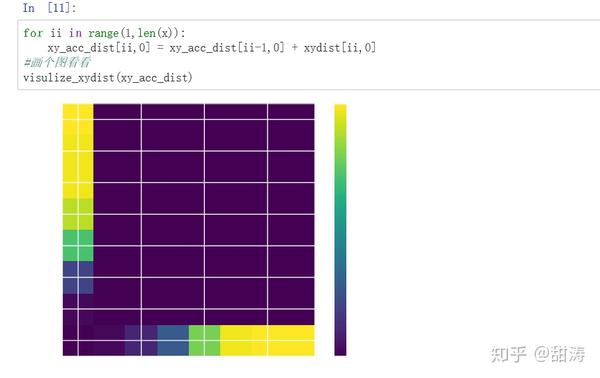The width and height of the screenshot is (600, 378).
Task: Click blue-purple cell in left heatmap column
Action: pyautogui.click(x=78, y=277)
